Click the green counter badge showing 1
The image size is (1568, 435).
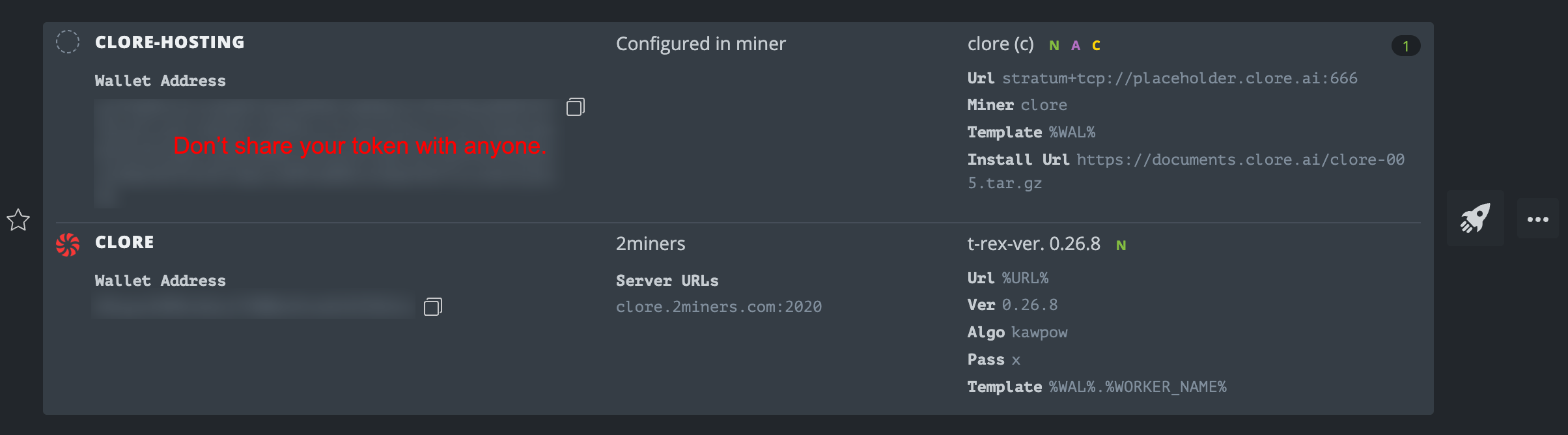(1406, 46)
